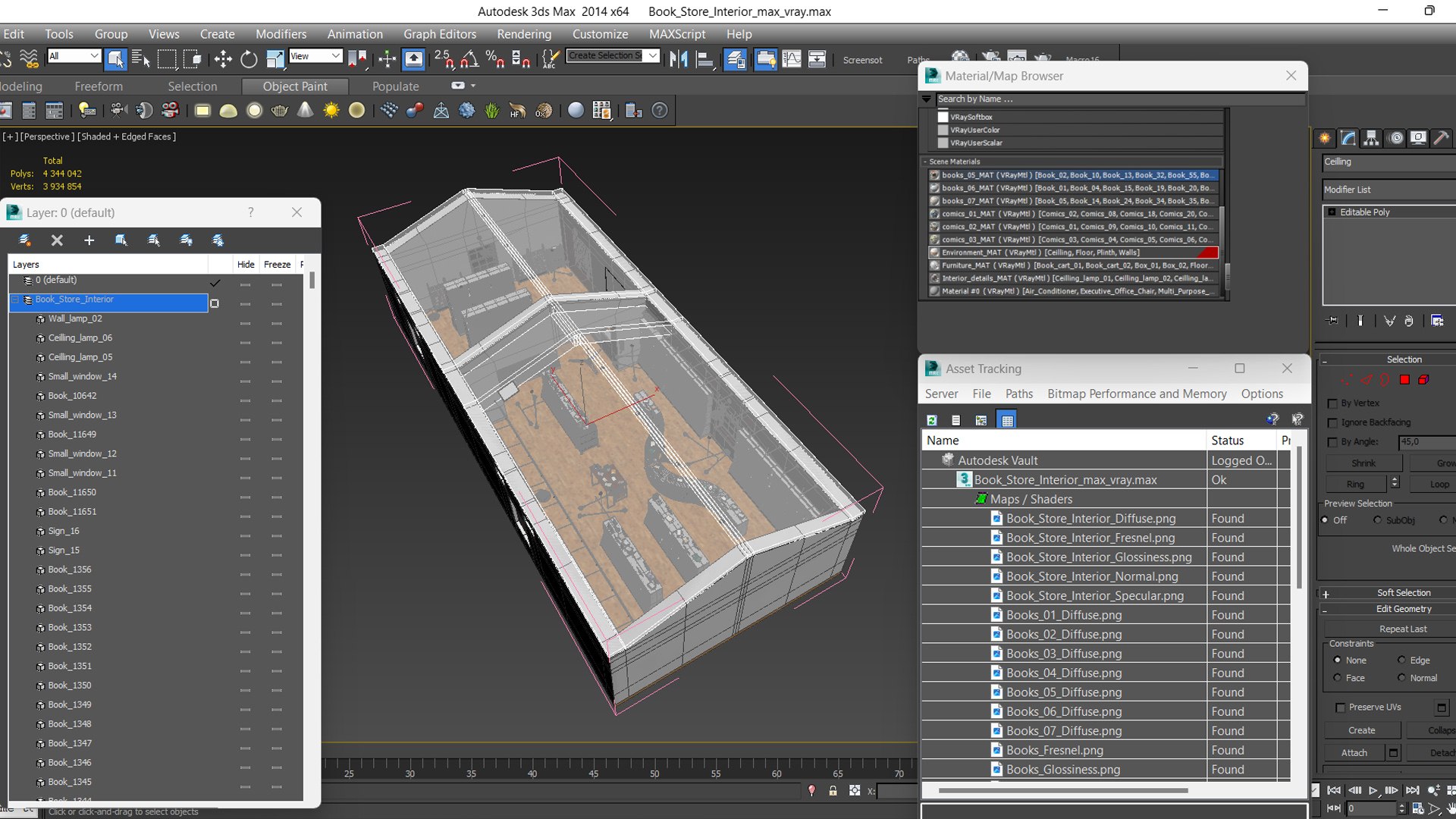Select Face constraint radio button

coord(1337,678)
